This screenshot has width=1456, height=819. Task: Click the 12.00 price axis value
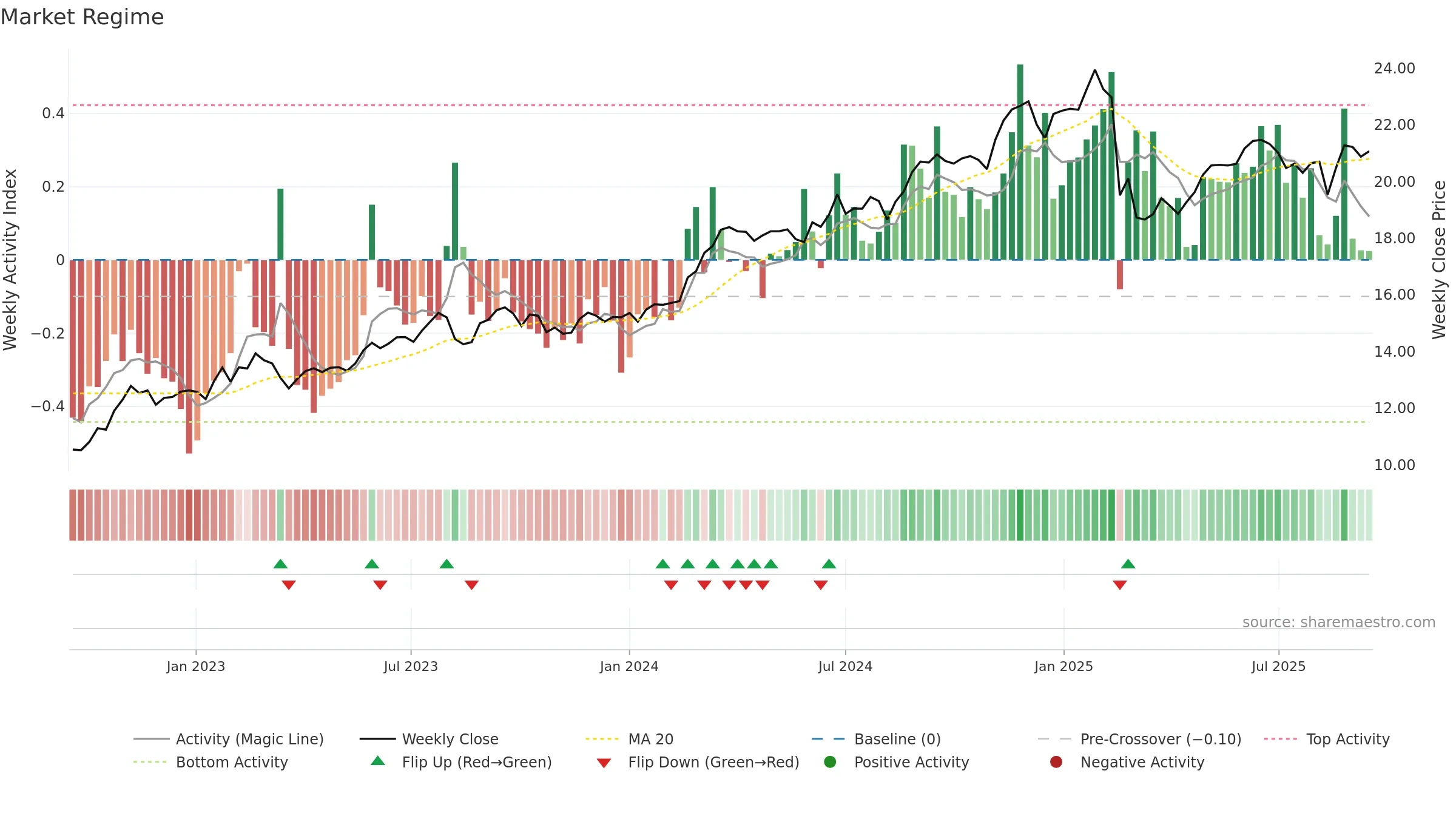click(1395, 408)
